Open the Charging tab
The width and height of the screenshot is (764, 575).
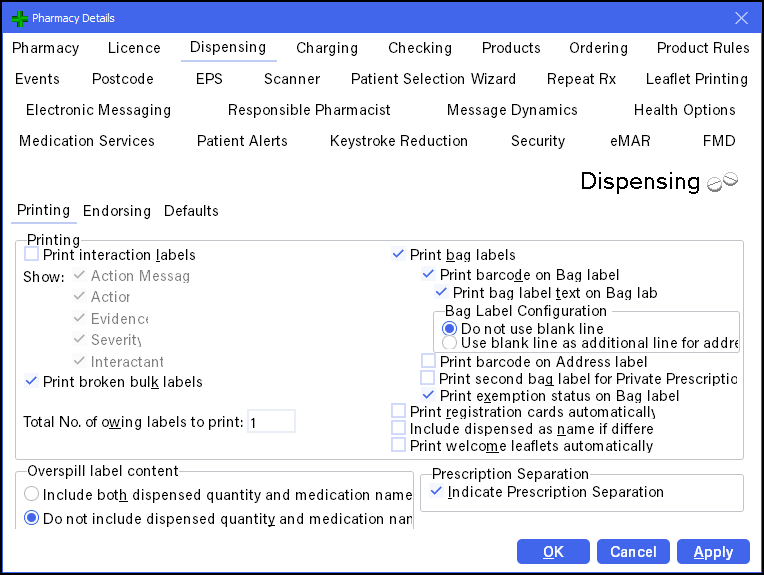(326, 48)
